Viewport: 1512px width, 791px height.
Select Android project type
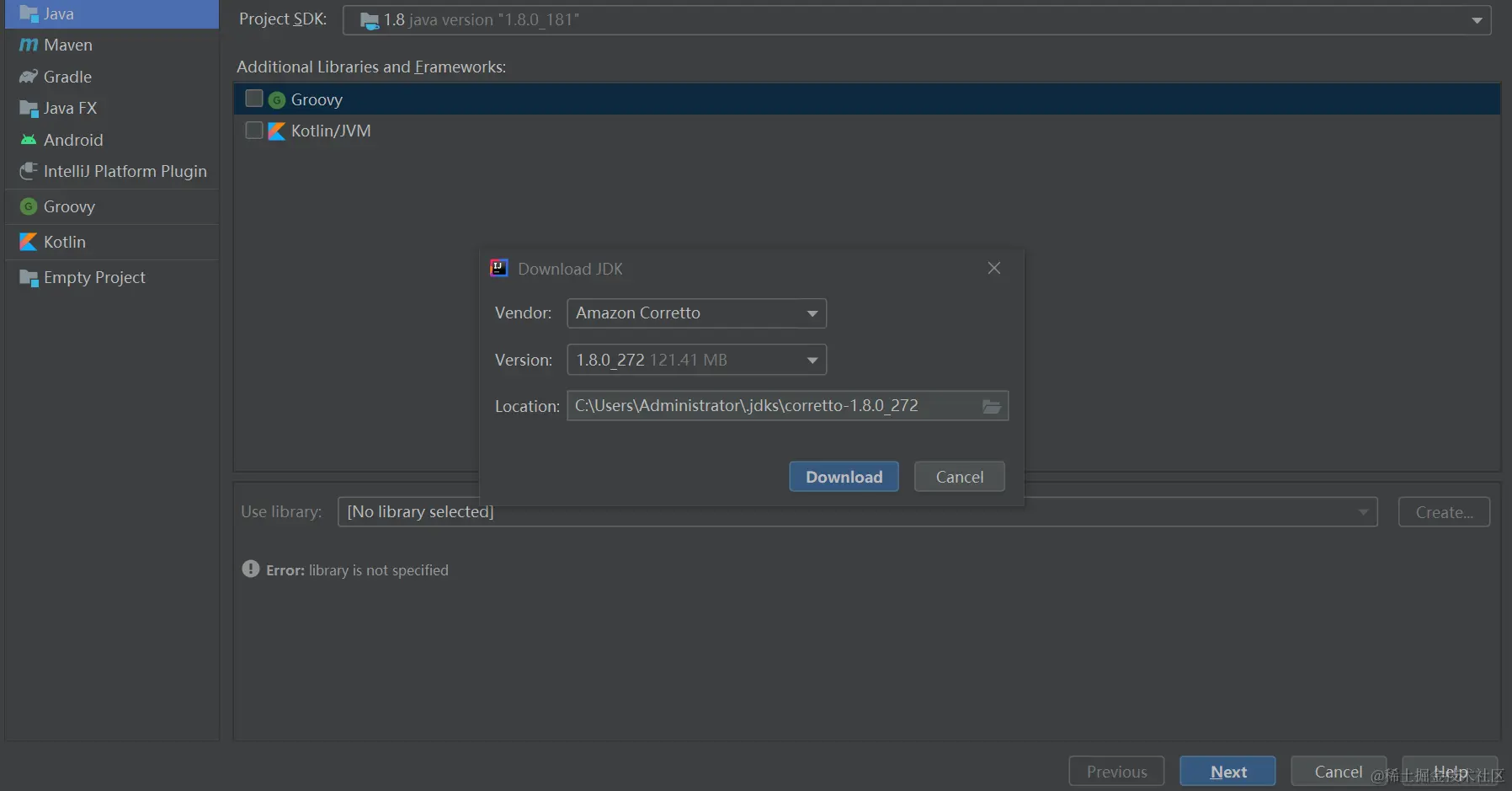click(112, 140)
